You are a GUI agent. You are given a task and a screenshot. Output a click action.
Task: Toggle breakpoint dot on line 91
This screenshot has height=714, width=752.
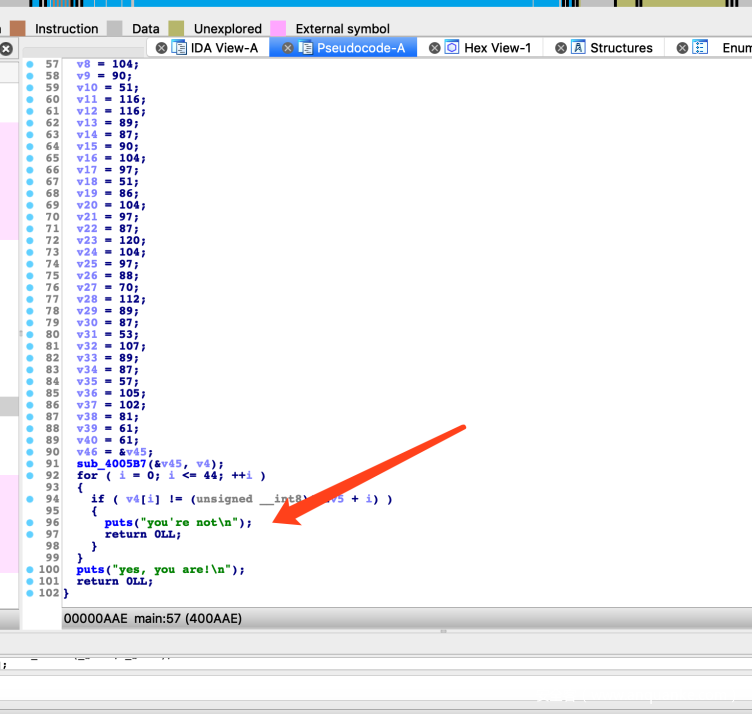tap(30, 463)
